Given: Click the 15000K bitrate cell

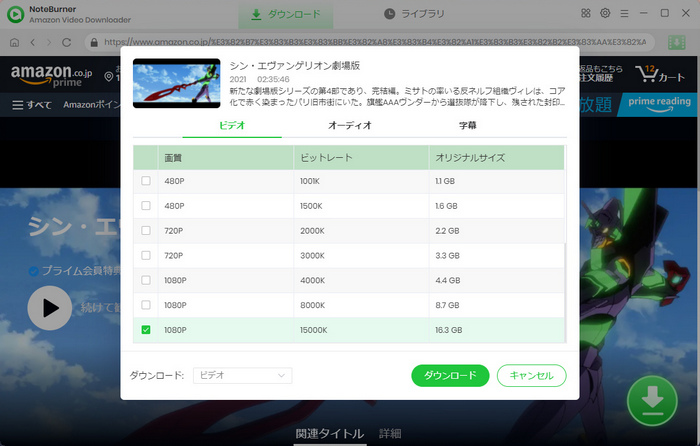Looking at the screenshot, I should tap(361, 330).
